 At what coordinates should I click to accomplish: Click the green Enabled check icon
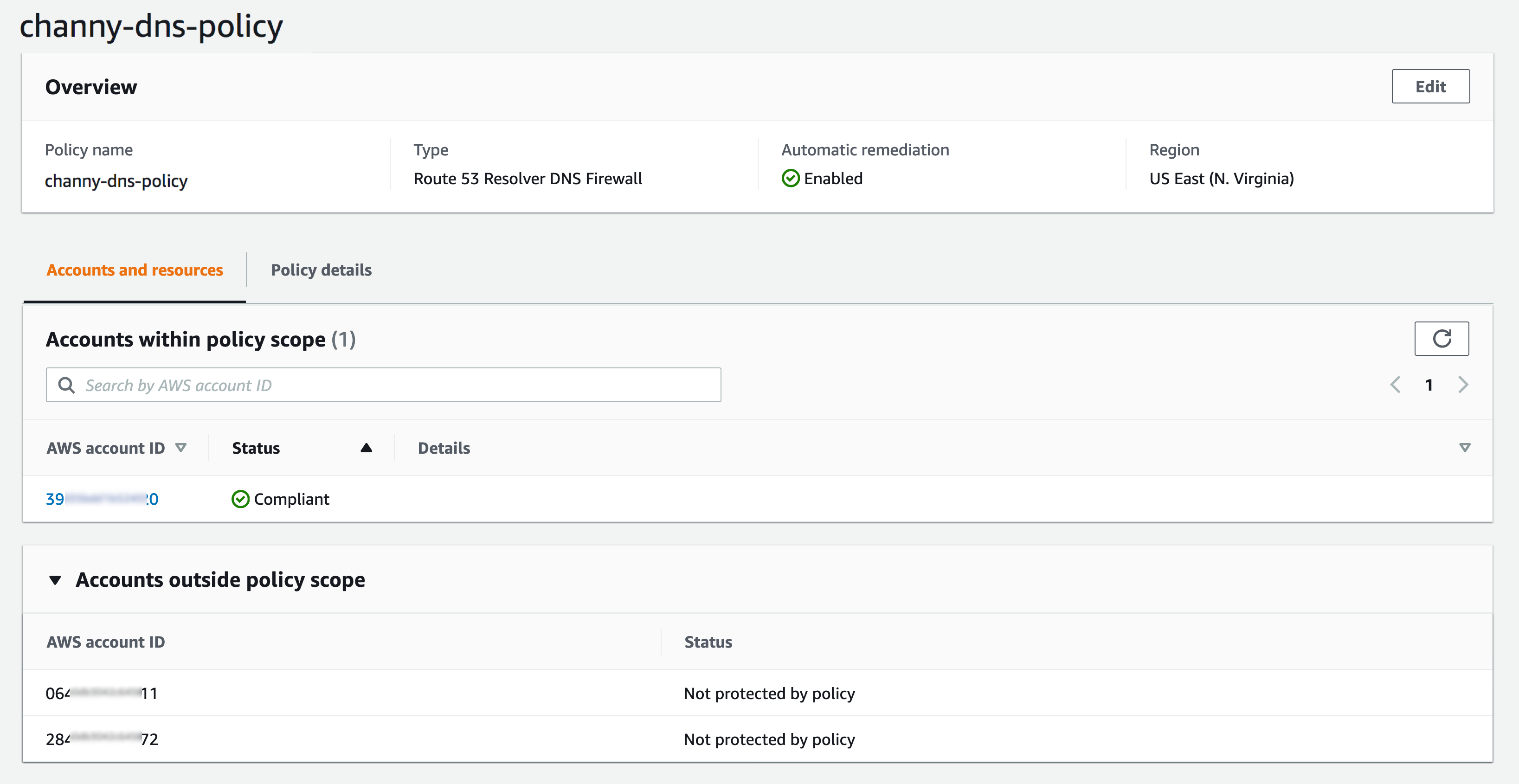790,178
